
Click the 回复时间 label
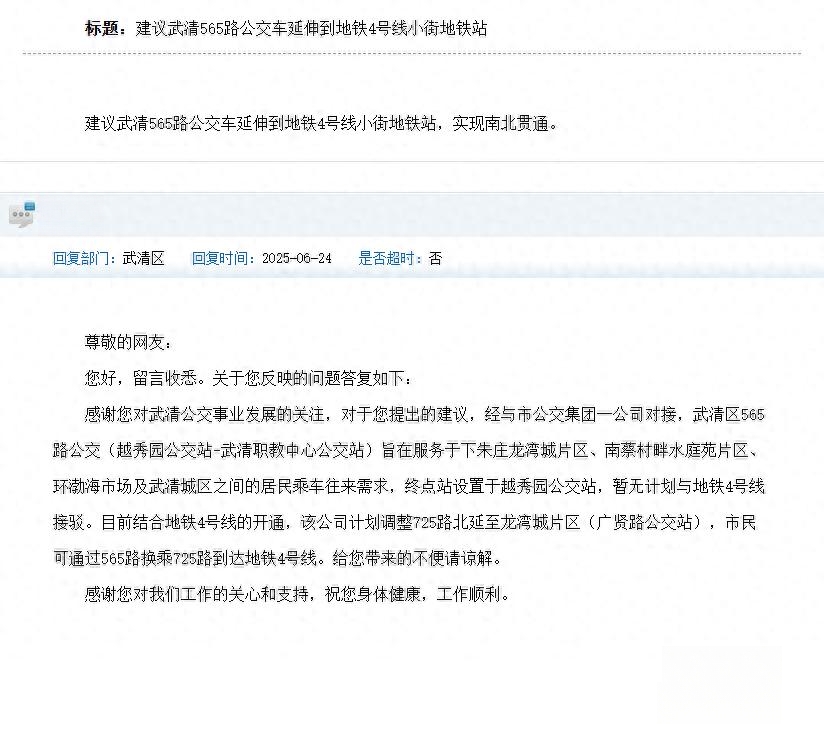tap(226, 258)
